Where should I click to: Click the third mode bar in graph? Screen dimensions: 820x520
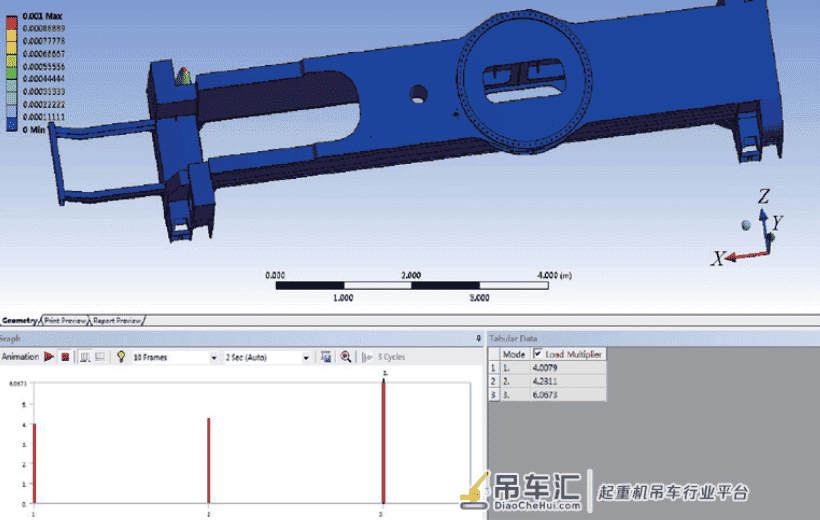[x=383, y=442]
